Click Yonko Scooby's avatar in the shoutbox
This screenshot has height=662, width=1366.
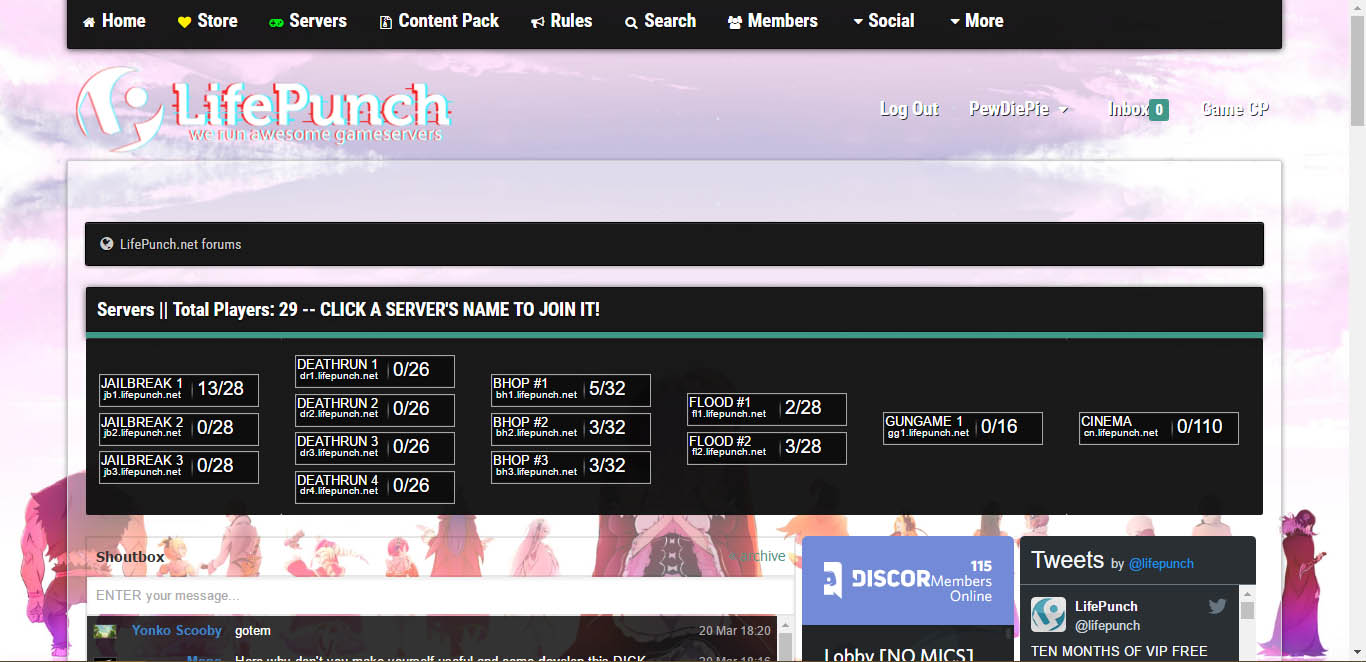pos(105,631)
